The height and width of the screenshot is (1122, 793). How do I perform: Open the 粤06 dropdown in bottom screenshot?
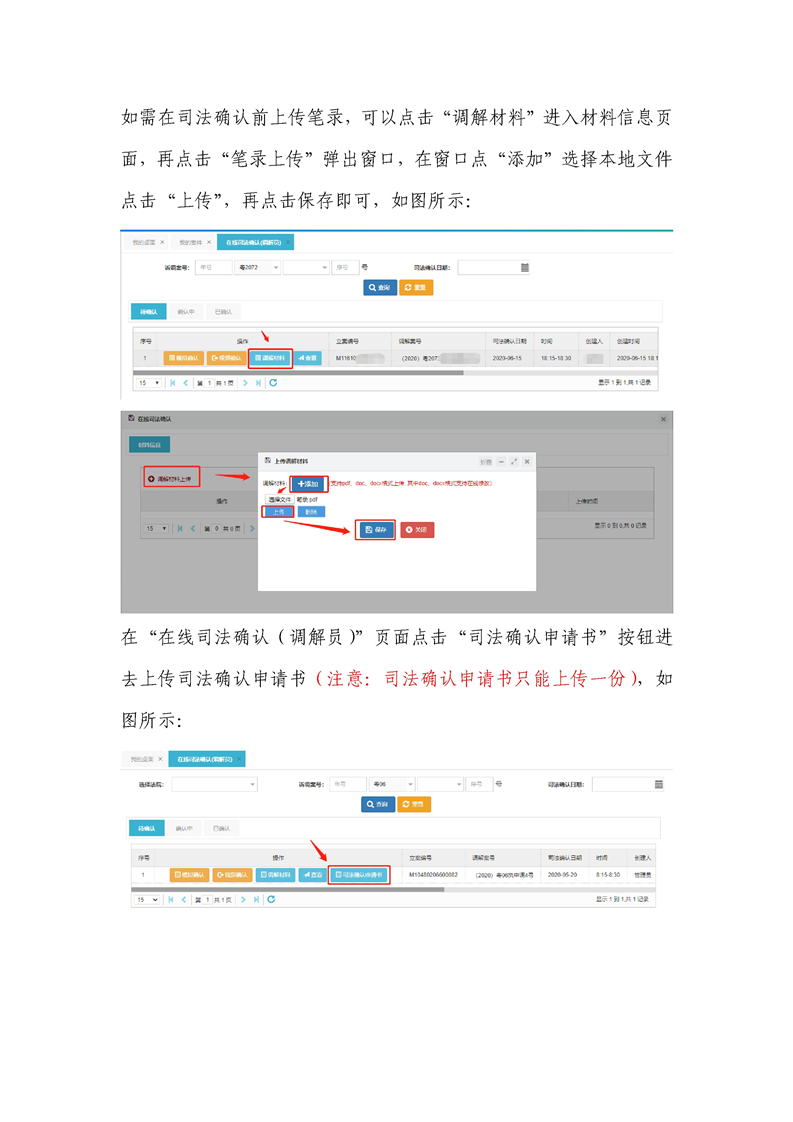pyautogui.click(x=393, y=784)
